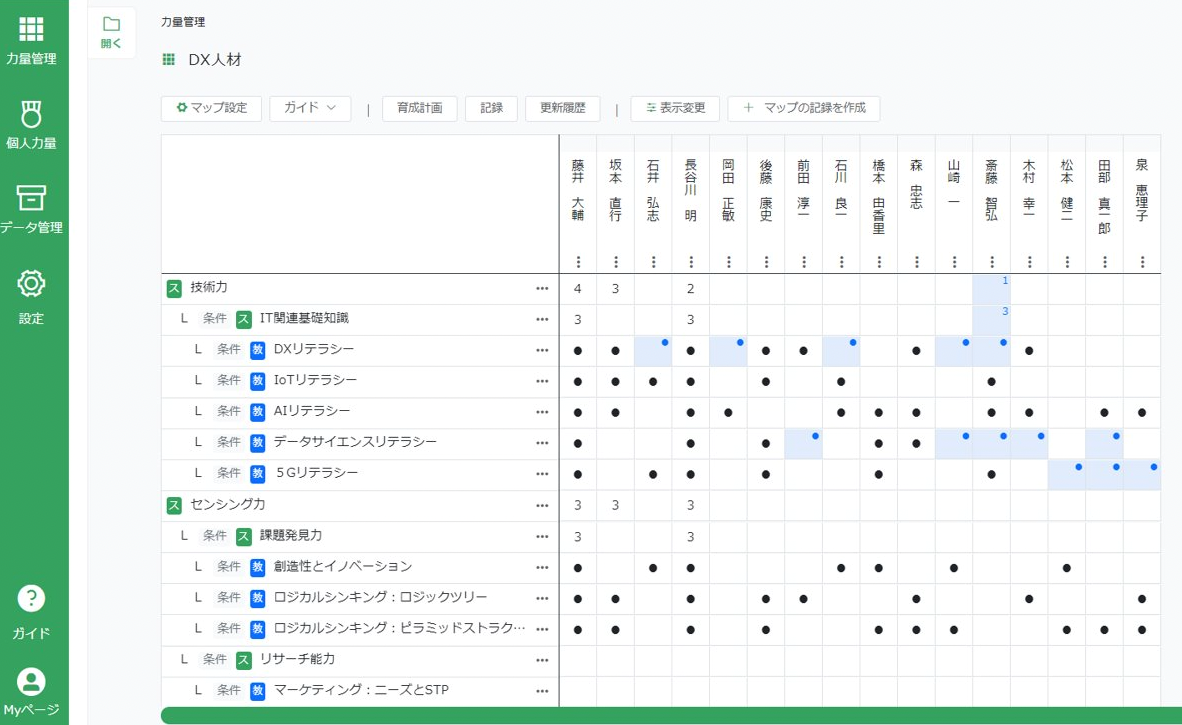Open row options menu for DXリテラシー
This screenshot has height=725, width=1182.
tap(542, 350)
